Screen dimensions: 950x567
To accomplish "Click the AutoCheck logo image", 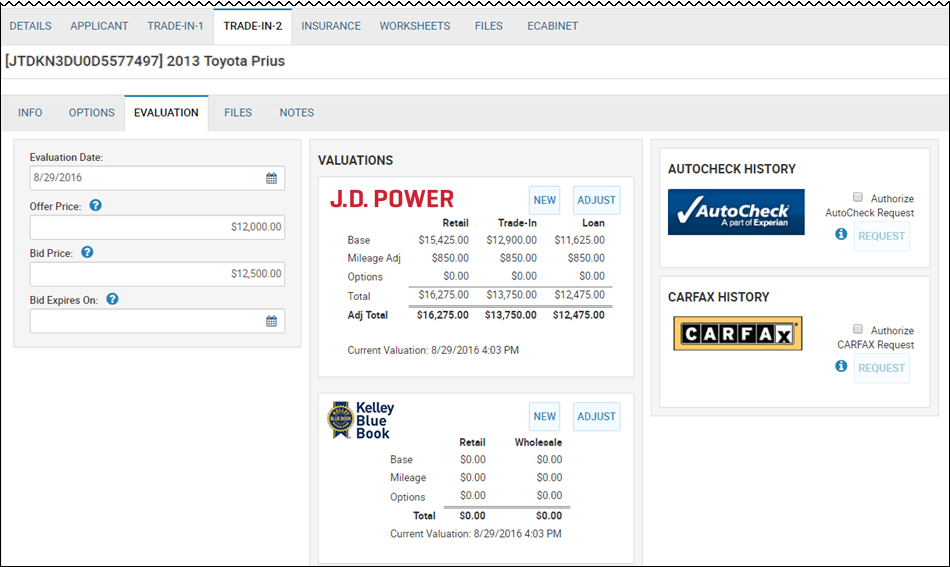I will point(736,212).
